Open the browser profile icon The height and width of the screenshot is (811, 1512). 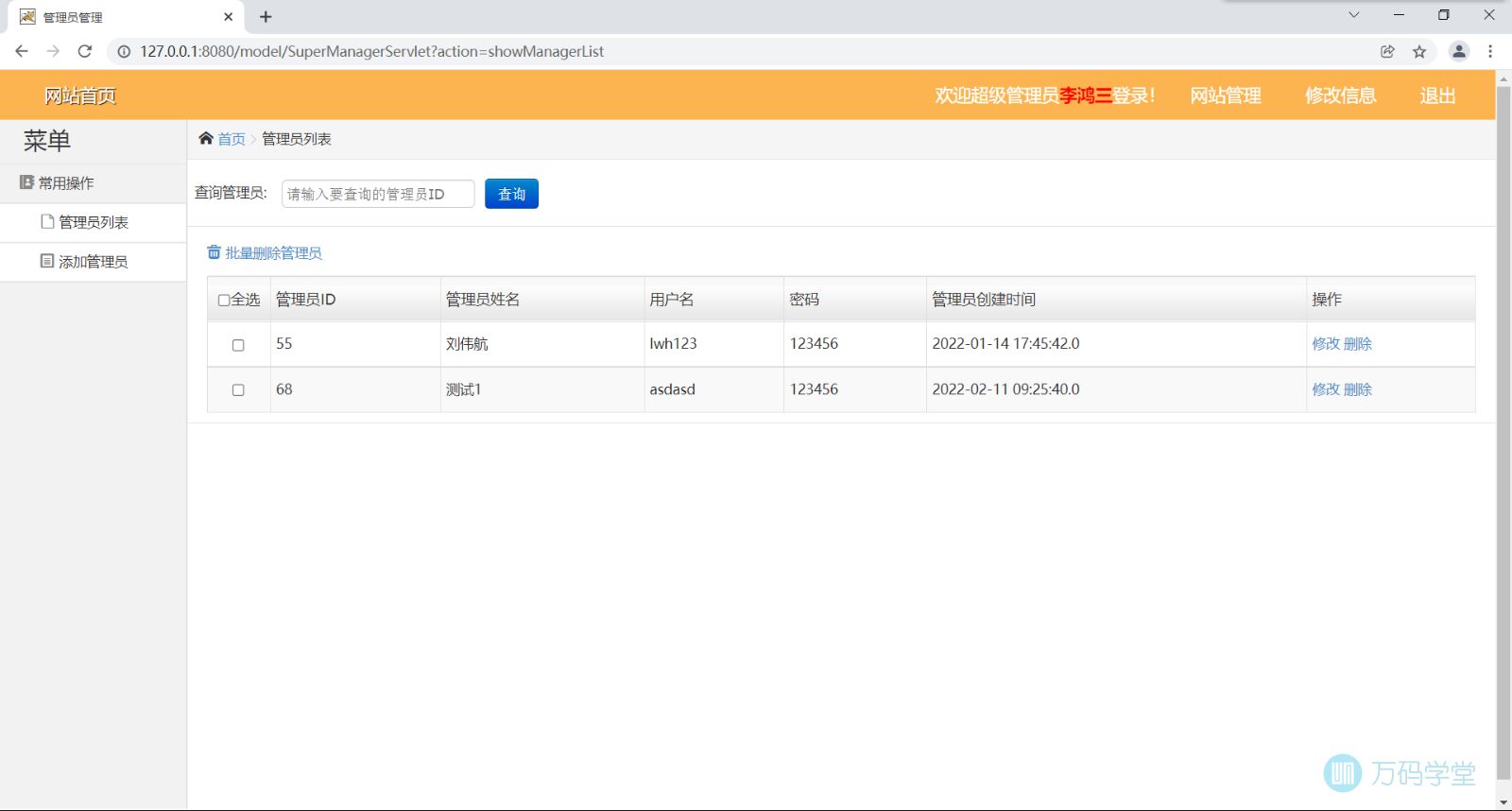(1459, 52)
